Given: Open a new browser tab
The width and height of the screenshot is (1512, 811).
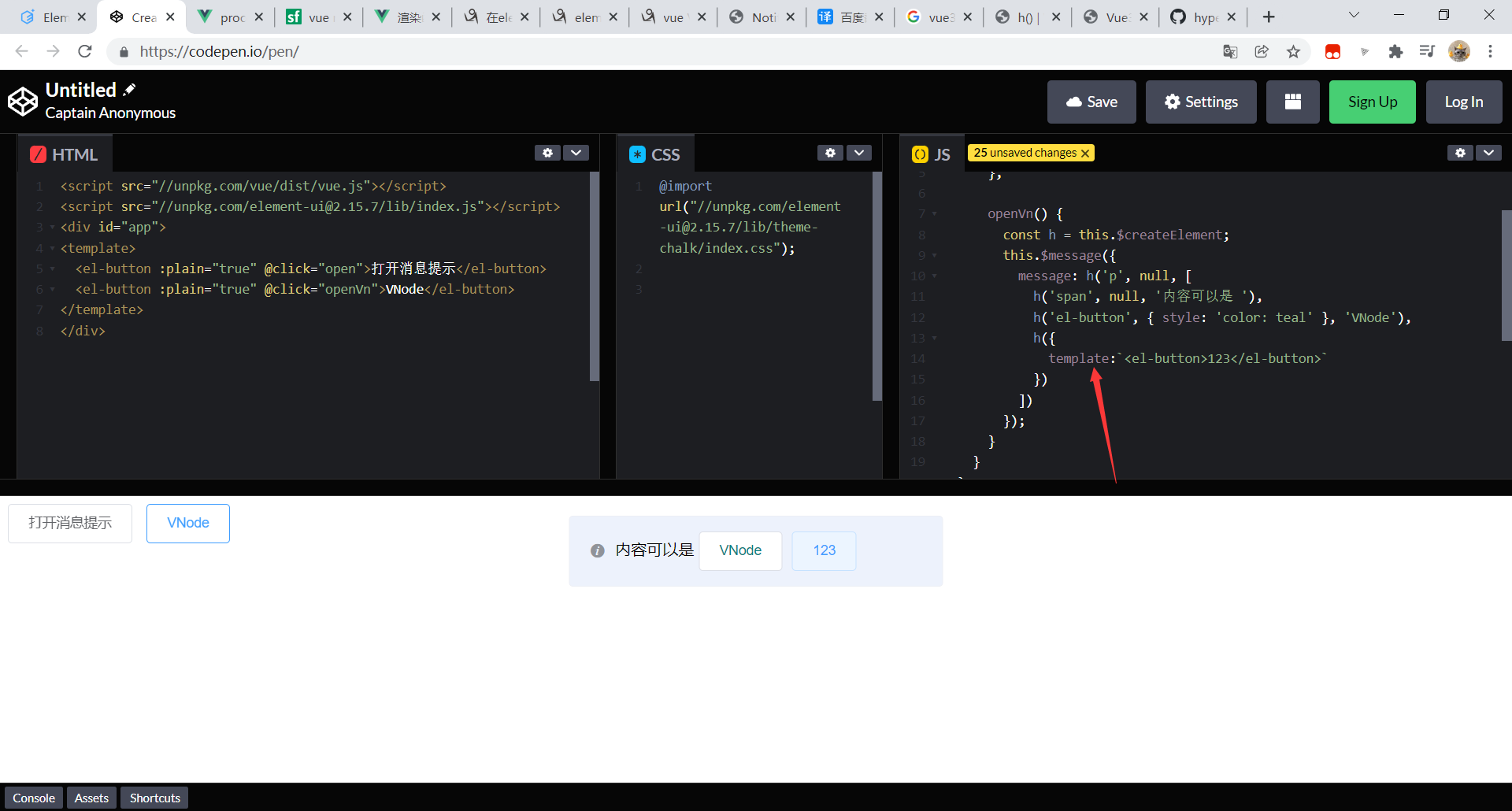Looking at the screenshot, I should [1269, 17].
